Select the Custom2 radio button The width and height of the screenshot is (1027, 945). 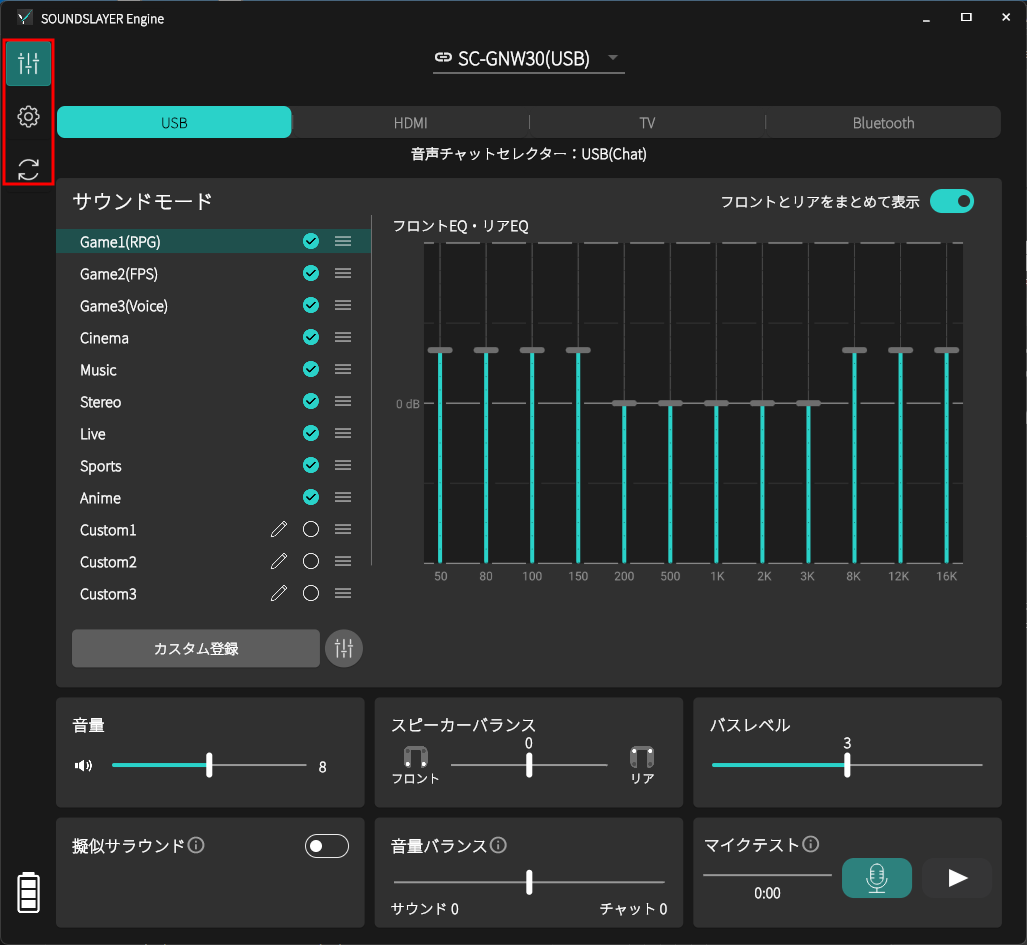coord(311,562)
